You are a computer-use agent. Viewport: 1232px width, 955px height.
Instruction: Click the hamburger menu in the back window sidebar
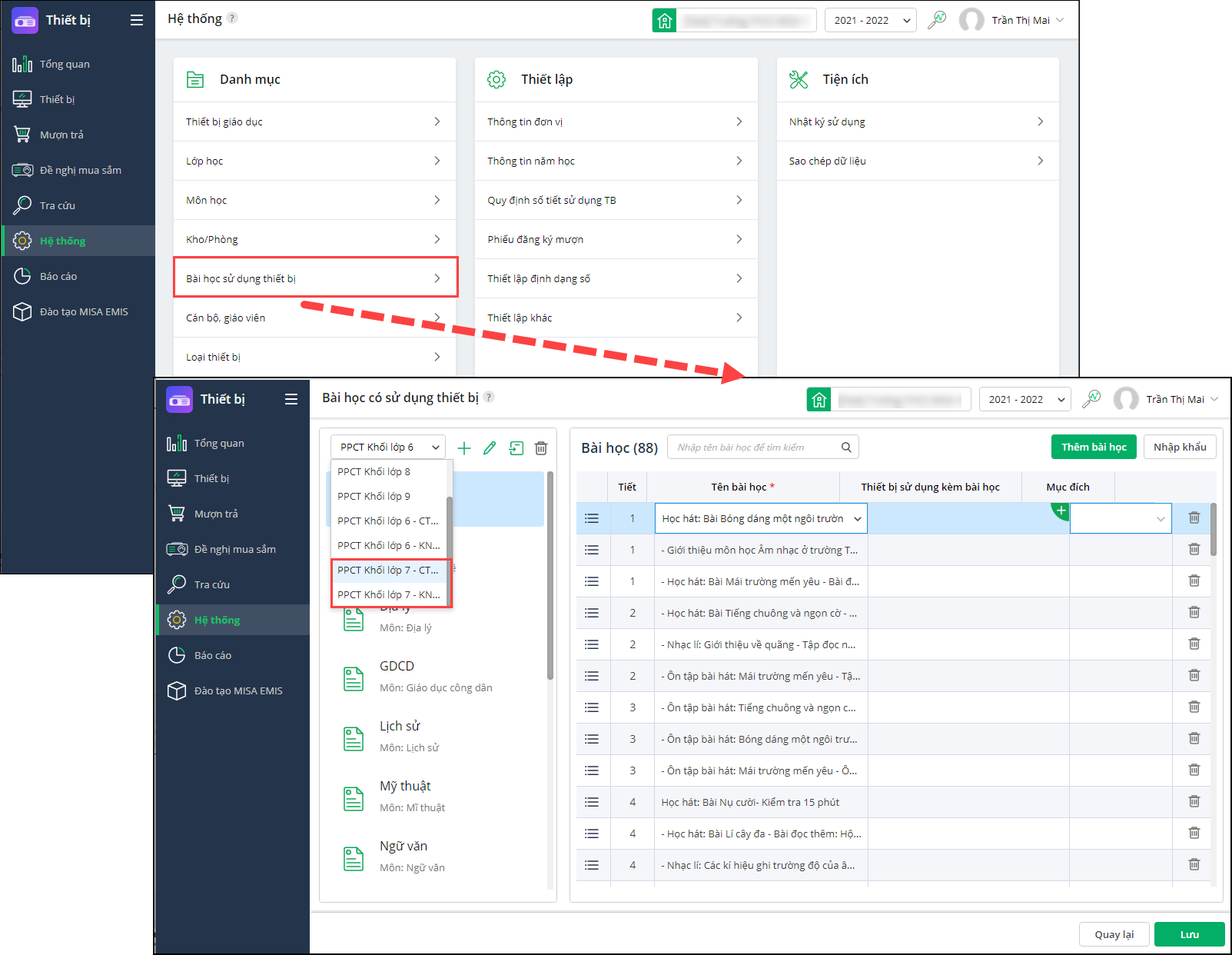pyautogui.click(x=137, y=20)
